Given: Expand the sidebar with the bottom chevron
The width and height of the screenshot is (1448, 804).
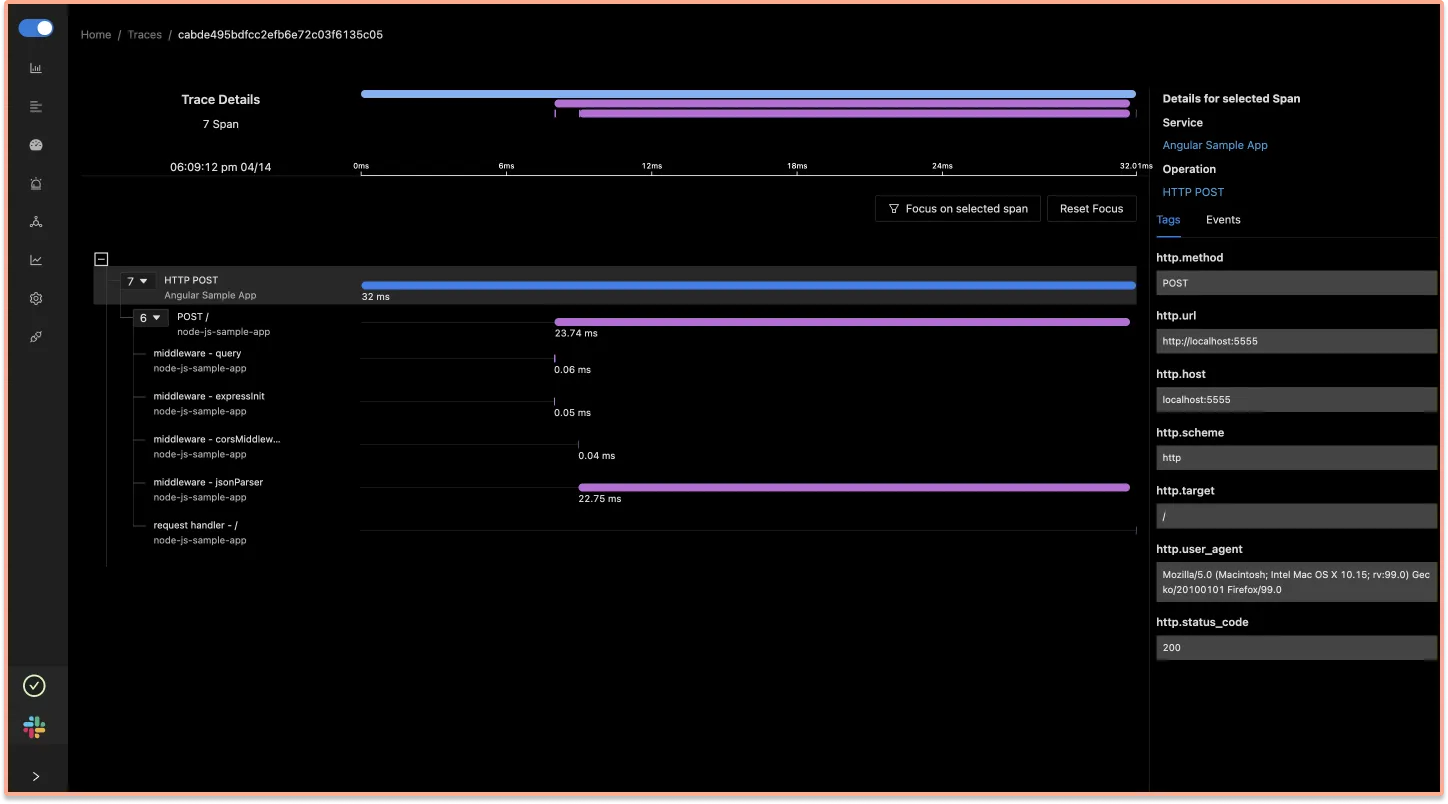Looking at the screenshot, I should (x=36, y=776).
